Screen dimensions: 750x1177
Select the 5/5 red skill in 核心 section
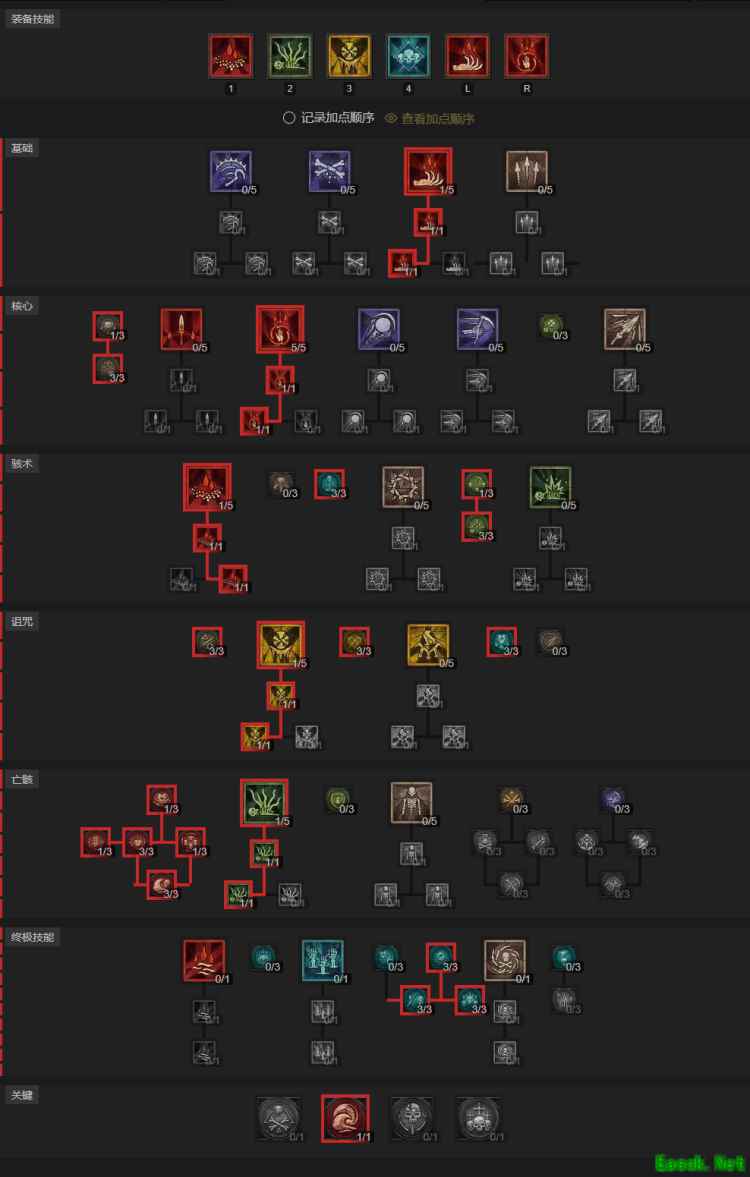click(280, 329)
